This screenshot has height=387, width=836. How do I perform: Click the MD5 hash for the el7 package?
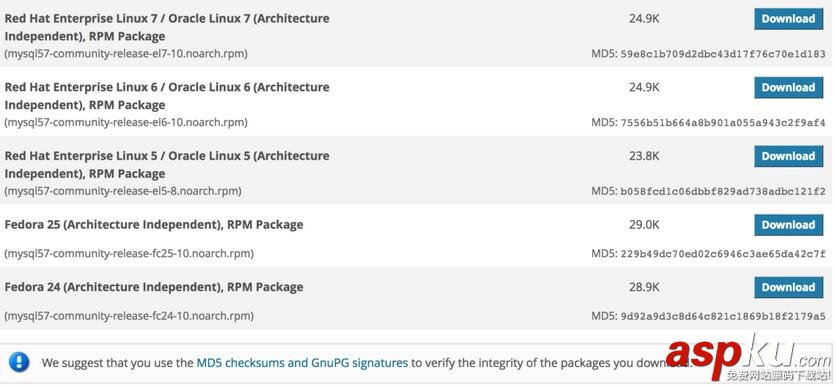coord(723,54)
